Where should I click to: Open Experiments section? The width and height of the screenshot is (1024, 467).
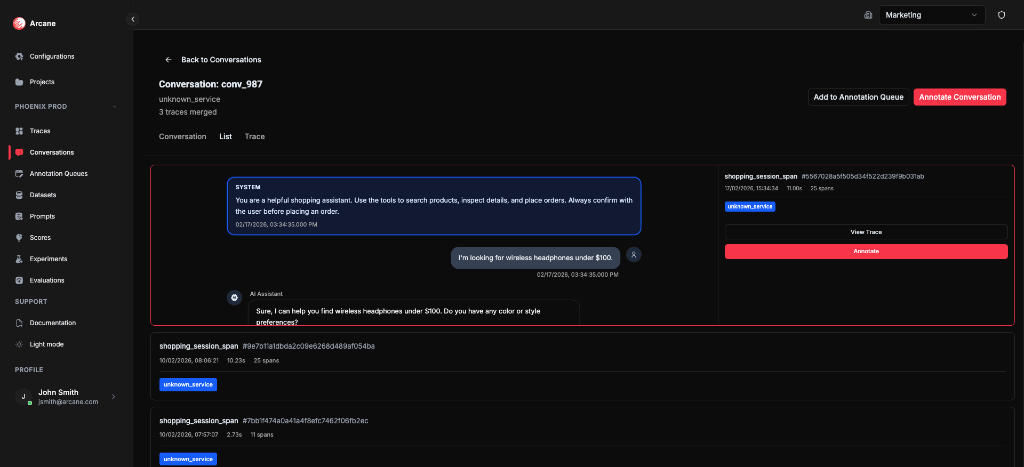pyautogui.click(x=48, y=258)
